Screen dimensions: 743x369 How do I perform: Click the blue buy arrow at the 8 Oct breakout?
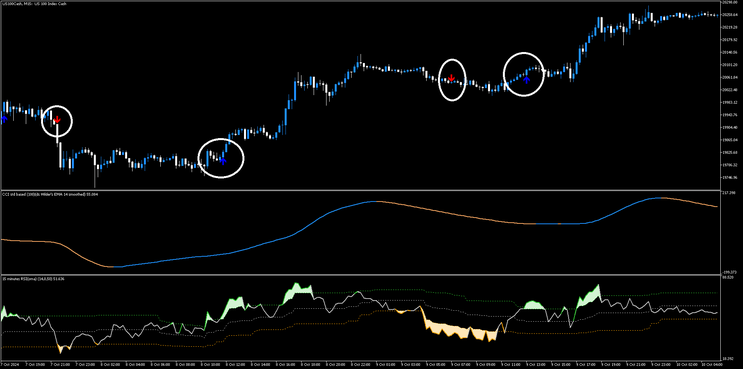(x=223, y=161)
